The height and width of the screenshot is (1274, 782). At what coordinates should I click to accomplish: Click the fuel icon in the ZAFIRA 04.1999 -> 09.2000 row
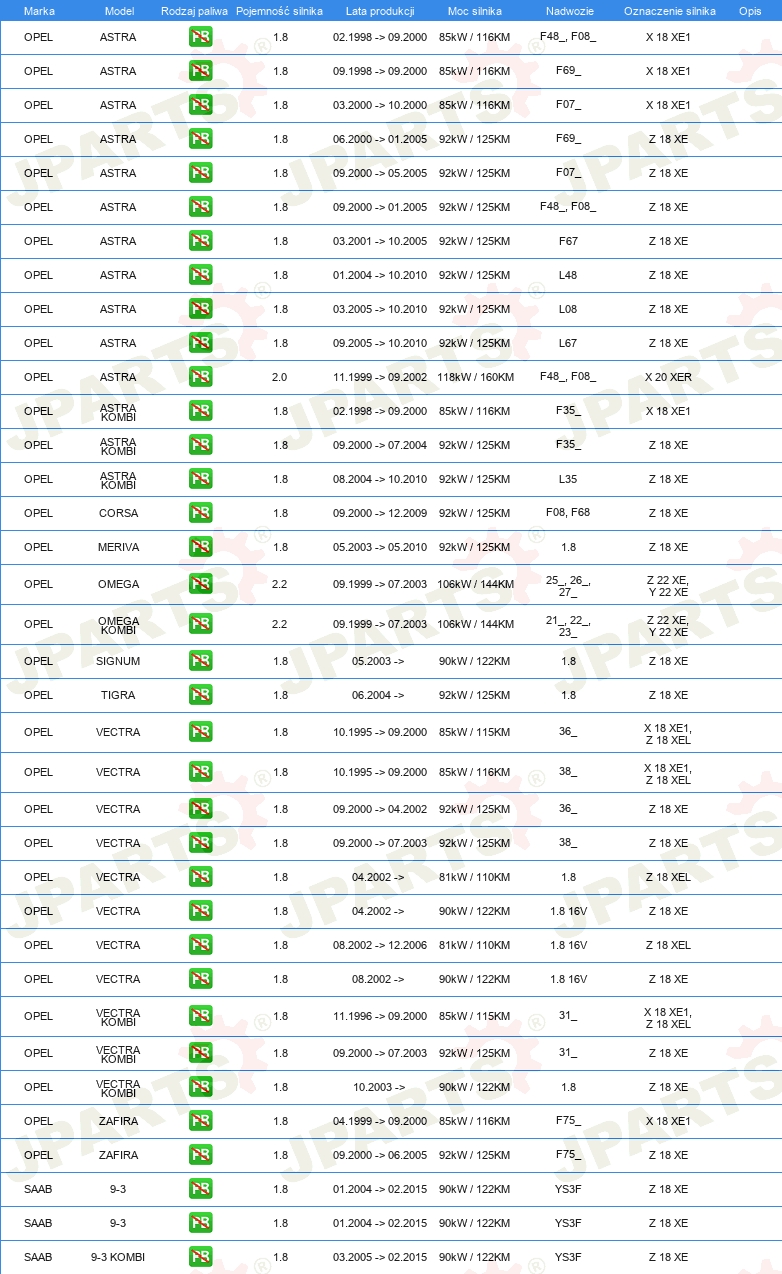click(200, 1121)
